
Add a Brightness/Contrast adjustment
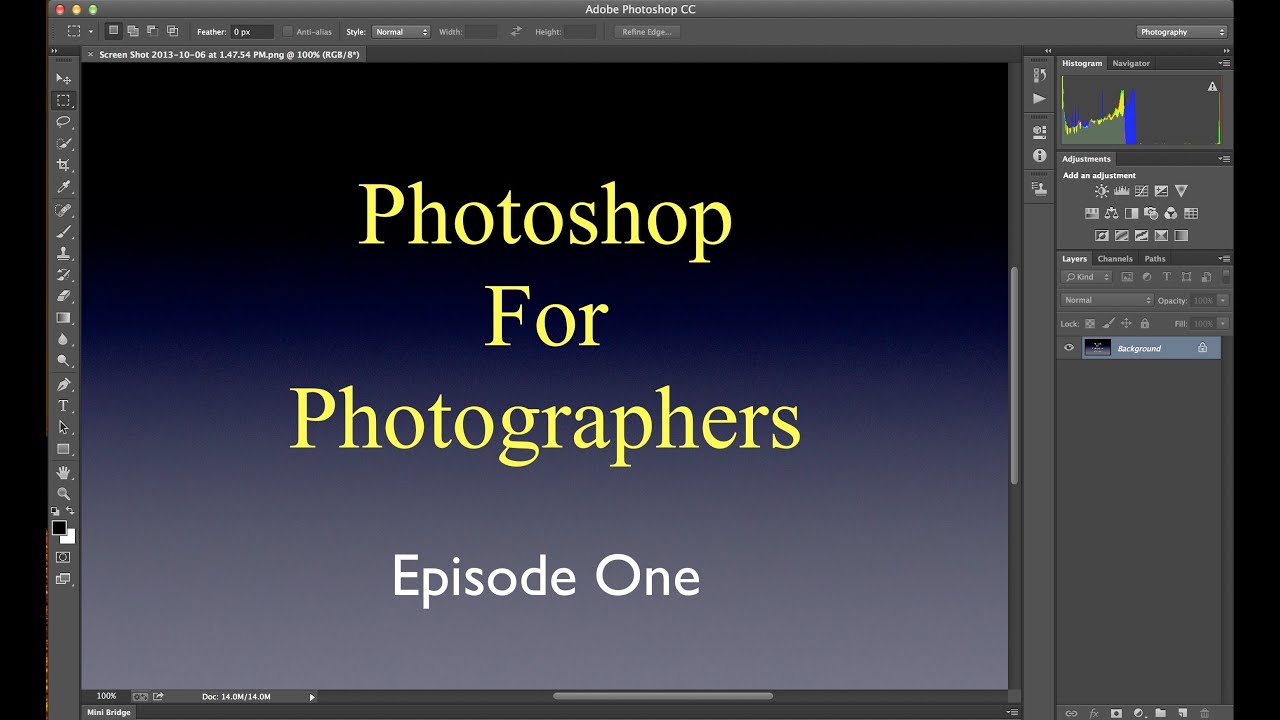coord(1101,191)
